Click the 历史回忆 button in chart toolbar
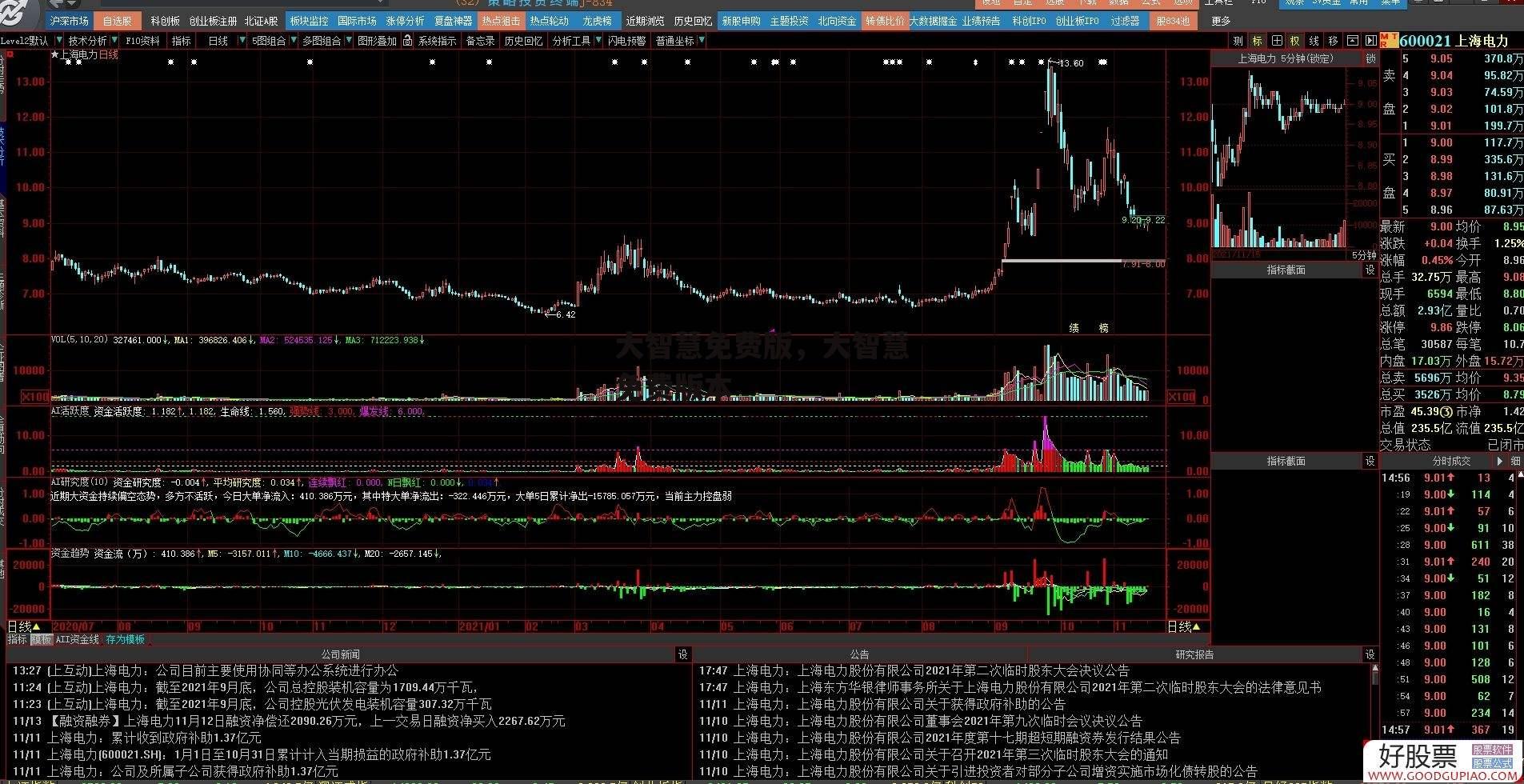Viewport: 1524px width, 784px height. 523,41
